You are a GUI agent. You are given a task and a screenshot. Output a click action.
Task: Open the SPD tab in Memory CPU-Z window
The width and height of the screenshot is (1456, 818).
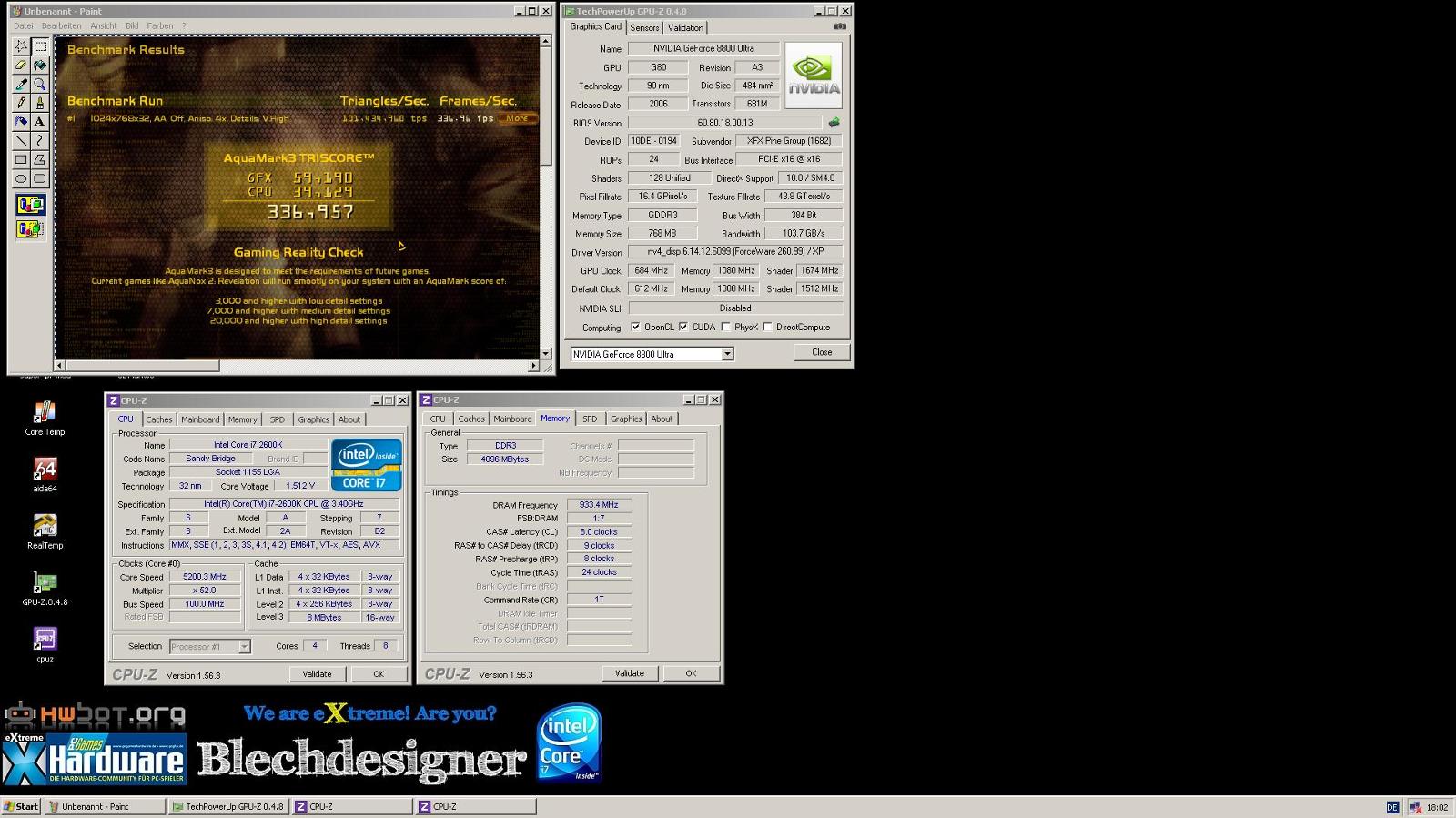590,419
